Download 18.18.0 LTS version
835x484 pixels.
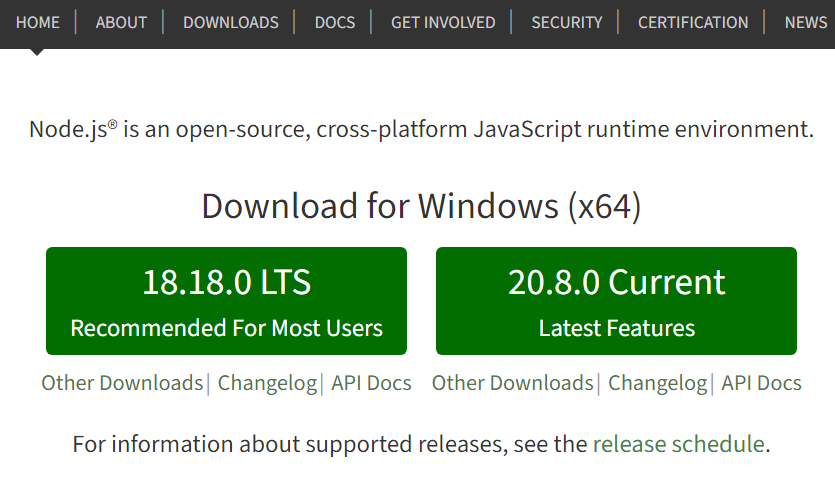(226, 301)
